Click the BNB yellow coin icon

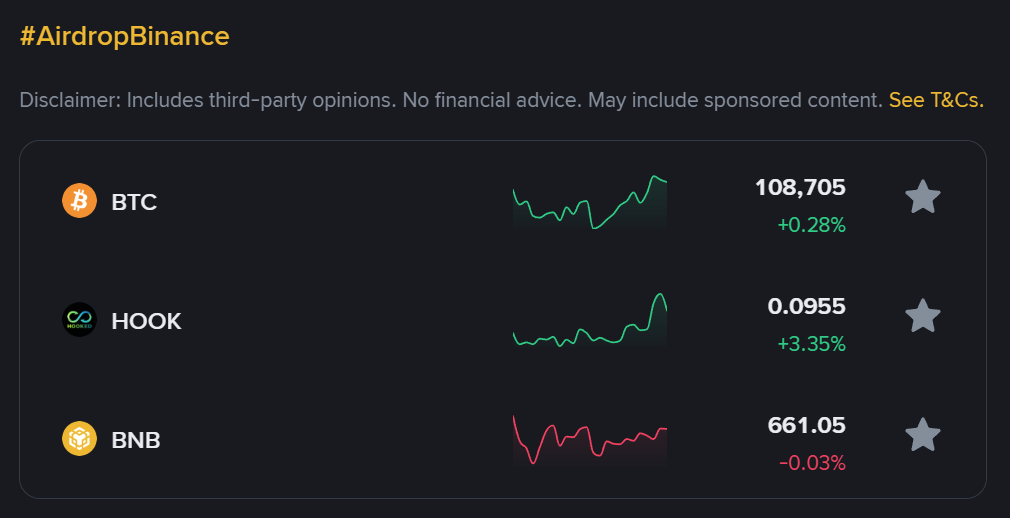click(79, 439)
